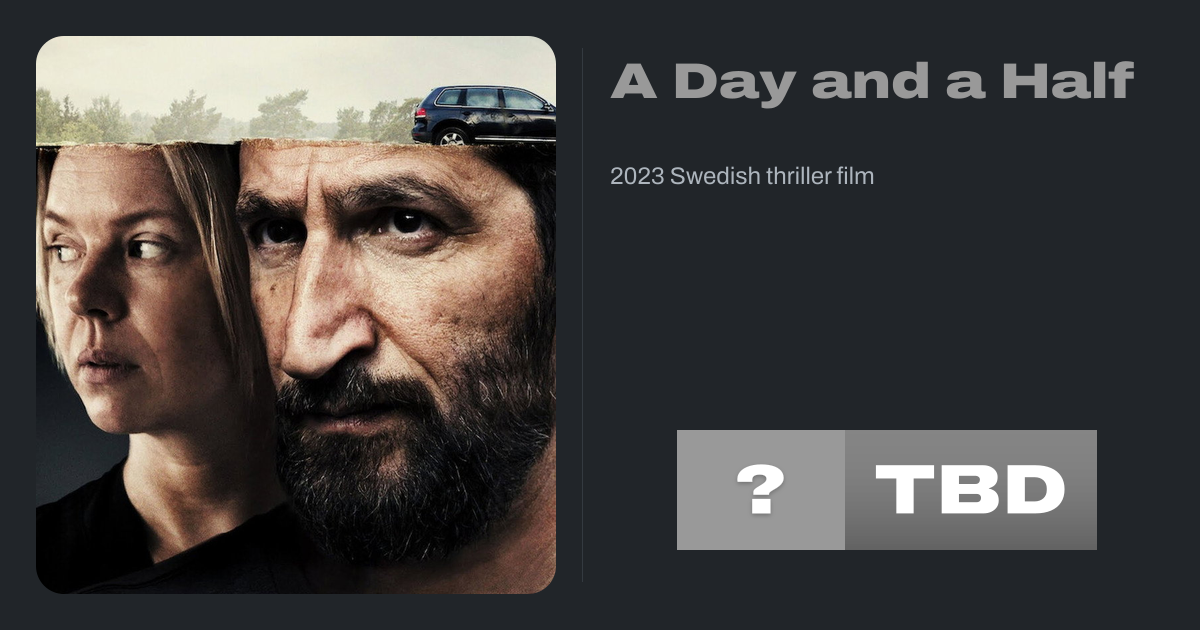Click the vertical divider beside the poster

point(583,315)
